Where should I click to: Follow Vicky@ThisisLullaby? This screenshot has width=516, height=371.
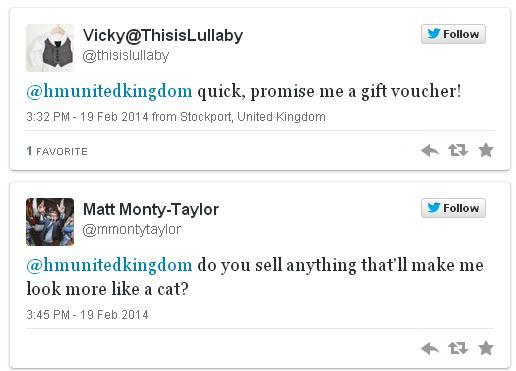(453, 34)
